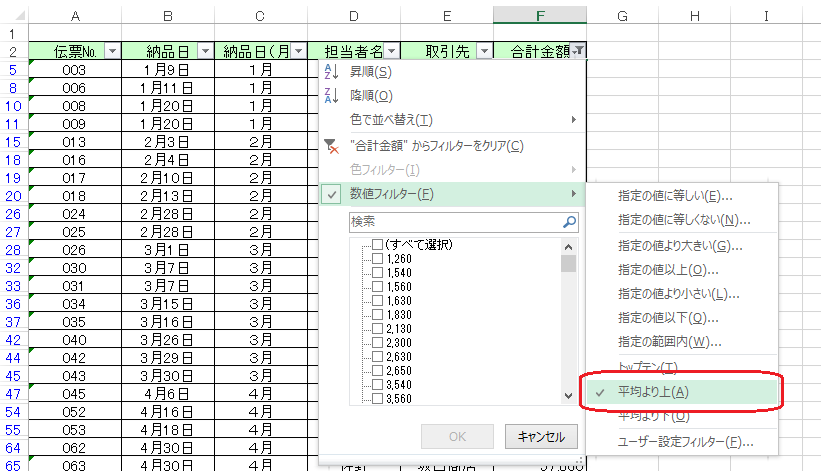Choose 指定の値より小さい(L)... filter
821x471 pixels.
[x=682, y=294]
